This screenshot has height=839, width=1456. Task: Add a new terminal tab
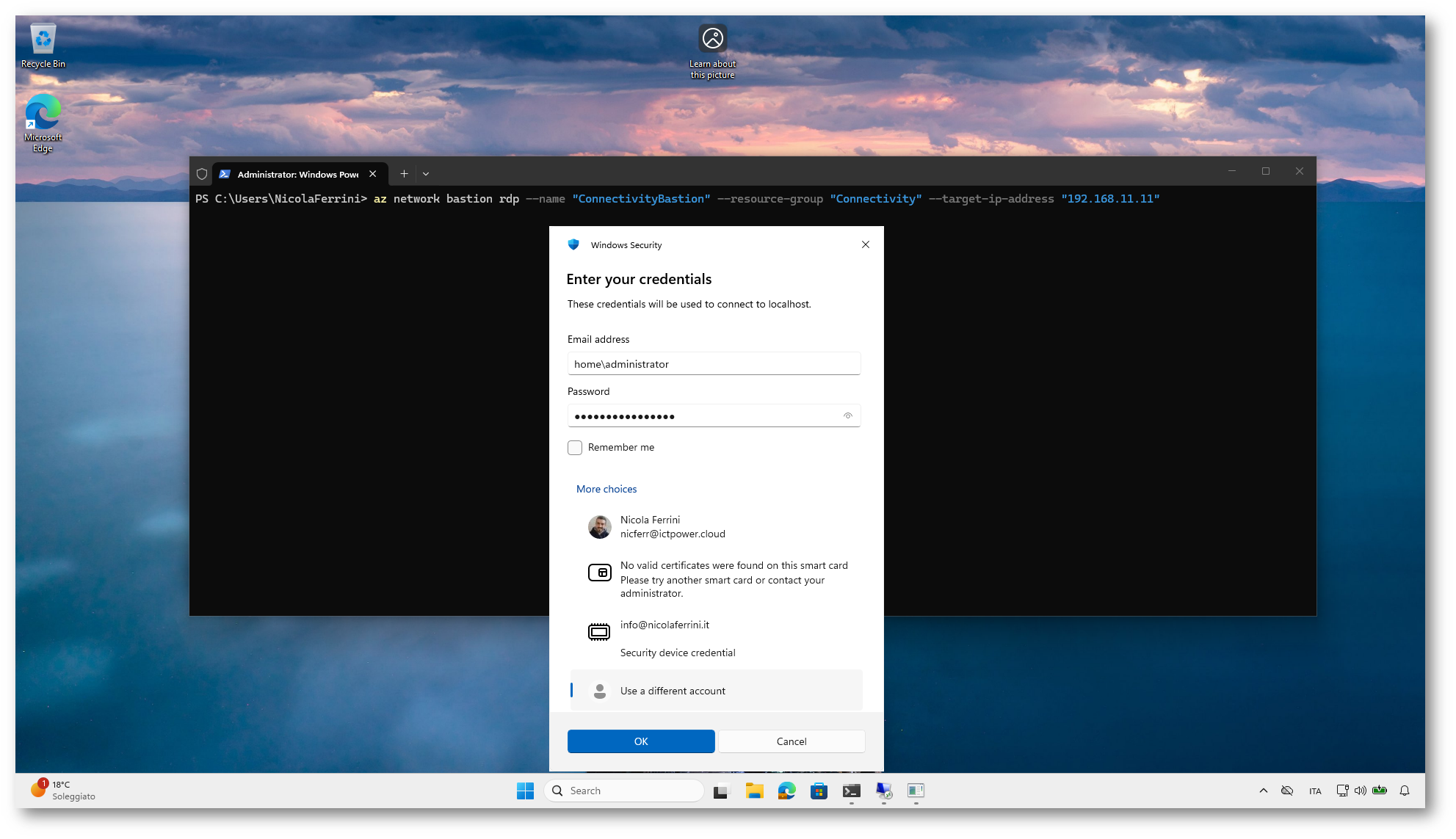pos(404,174)
